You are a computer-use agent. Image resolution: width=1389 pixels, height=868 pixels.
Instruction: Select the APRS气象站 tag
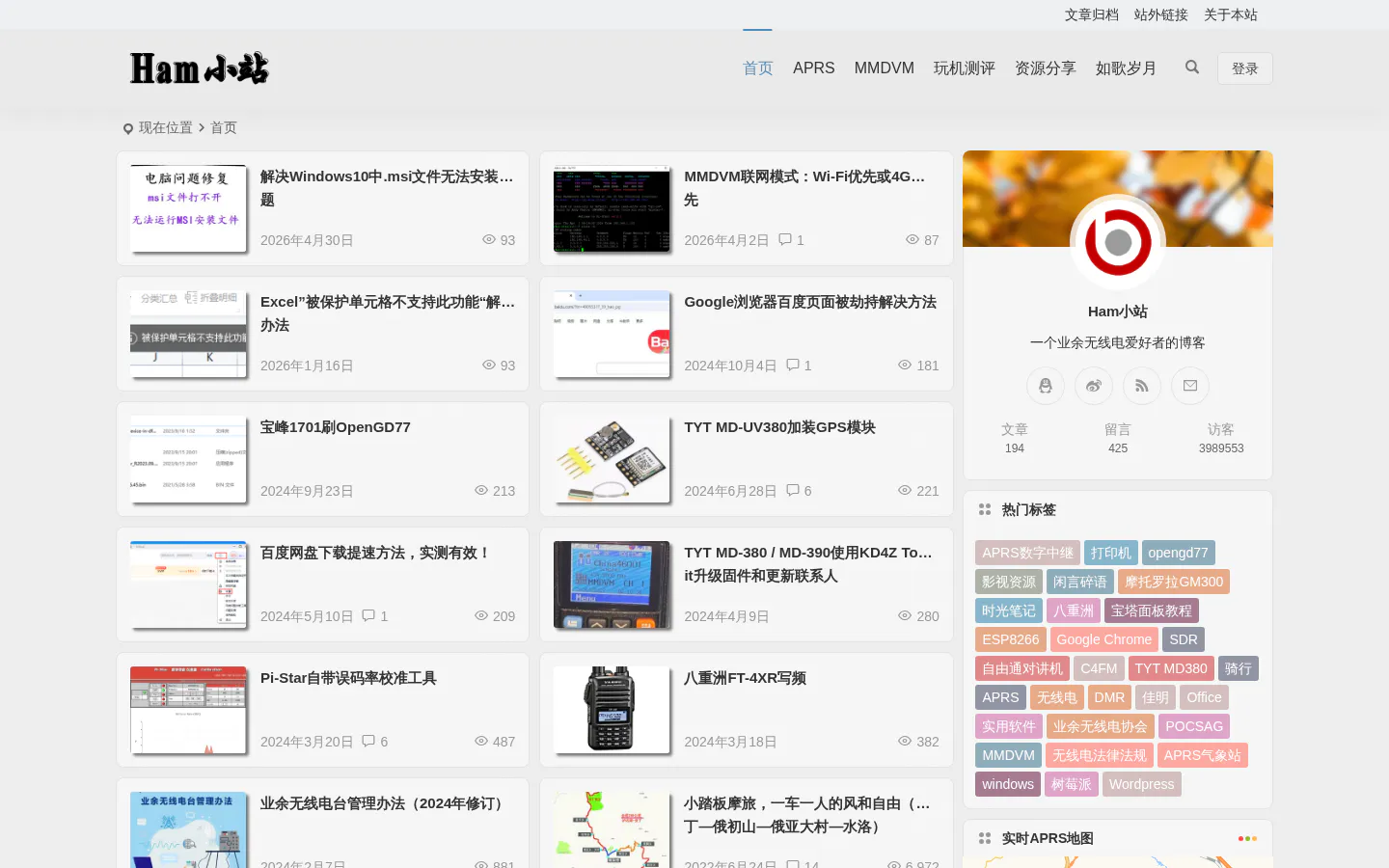pyautogui.click(x=1203, y=755)
